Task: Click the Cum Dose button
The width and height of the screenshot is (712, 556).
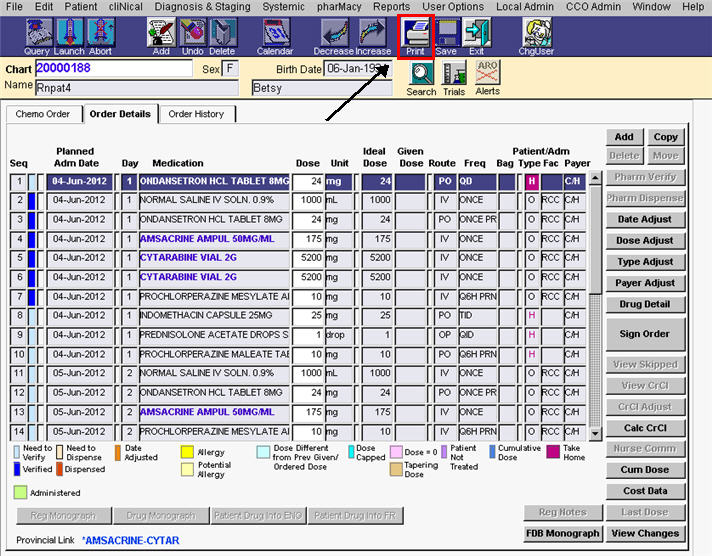Action: [x=645, y=470]
